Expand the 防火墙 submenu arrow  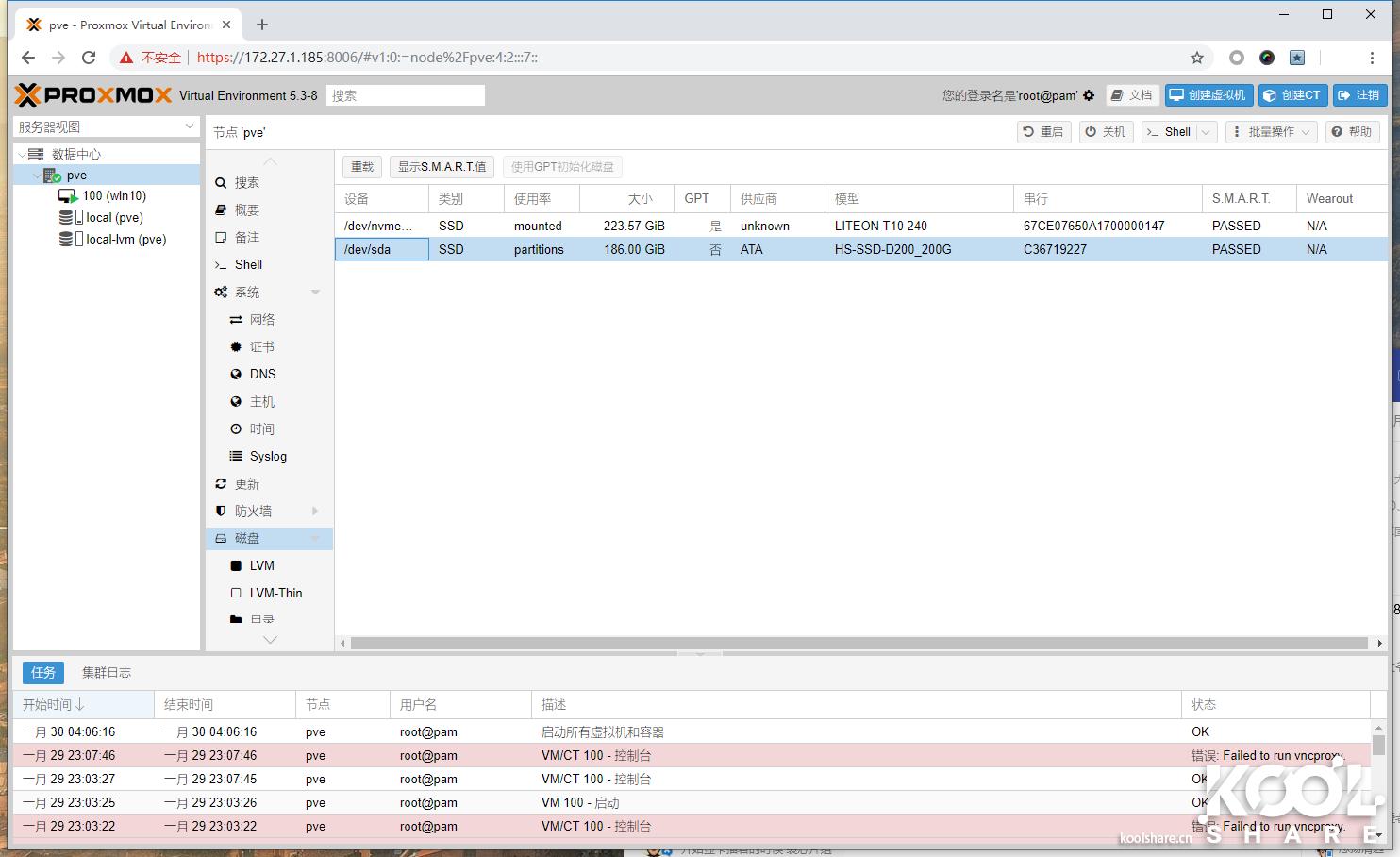[315, 511]
